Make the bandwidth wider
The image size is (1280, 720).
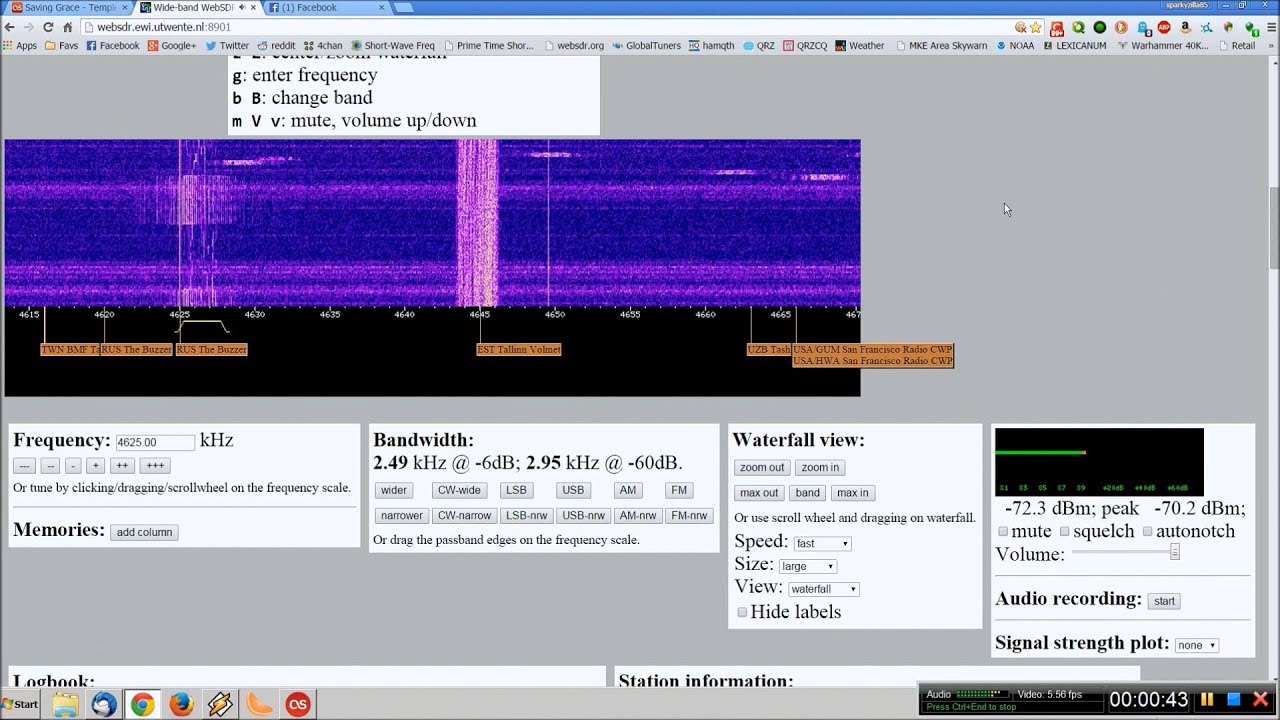[x=394, y=490]
